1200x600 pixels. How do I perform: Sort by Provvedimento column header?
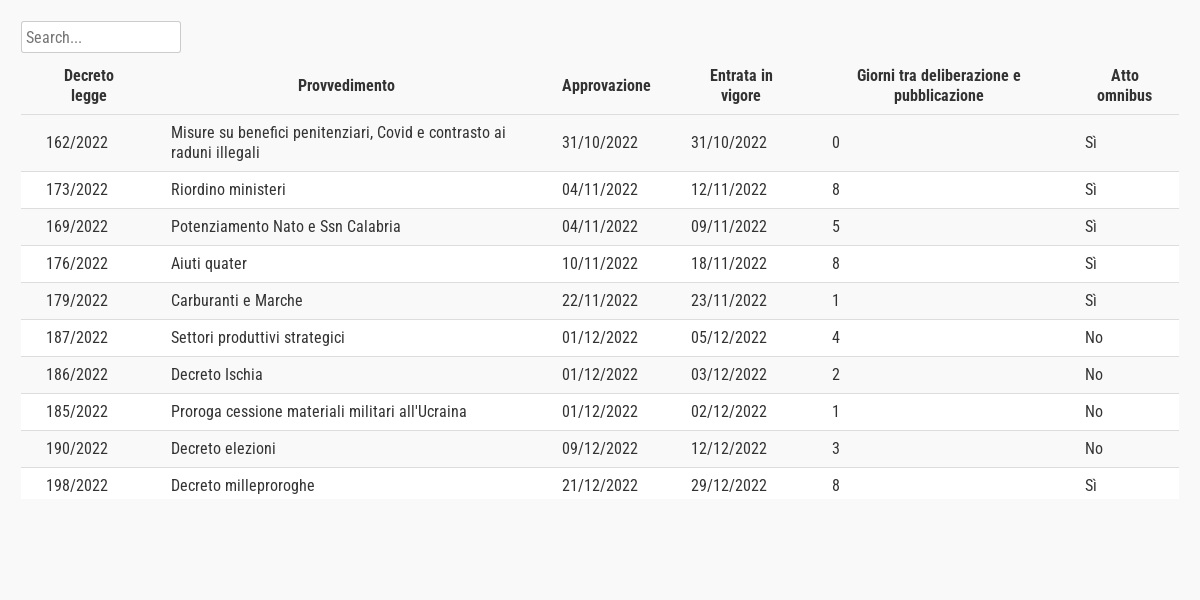click(346, 86)
